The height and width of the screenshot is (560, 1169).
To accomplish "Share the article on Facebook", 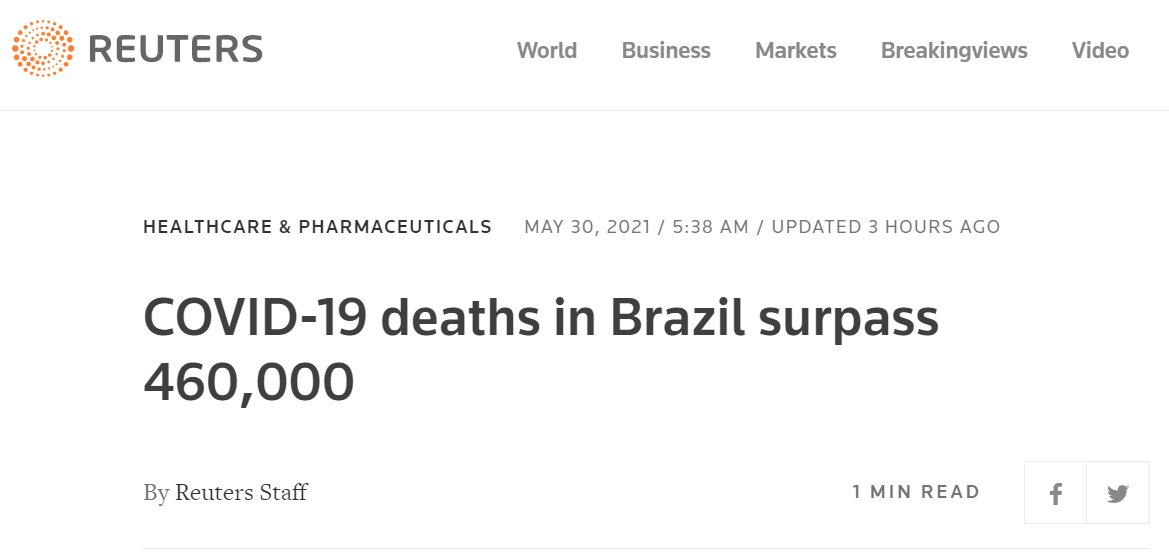I will tap(1055, 493).
